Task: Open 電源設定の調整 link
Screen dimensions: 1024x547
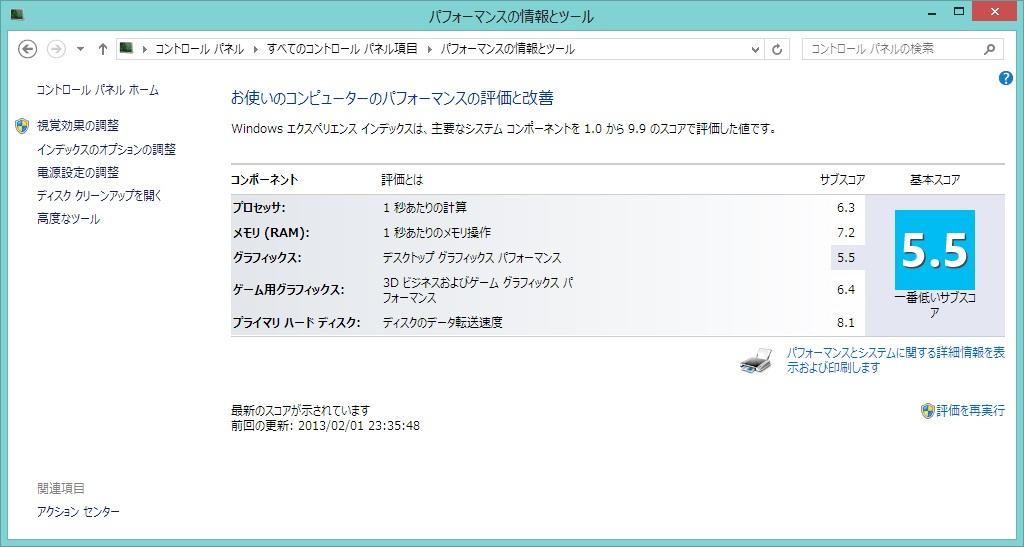Action: [78, 172]
